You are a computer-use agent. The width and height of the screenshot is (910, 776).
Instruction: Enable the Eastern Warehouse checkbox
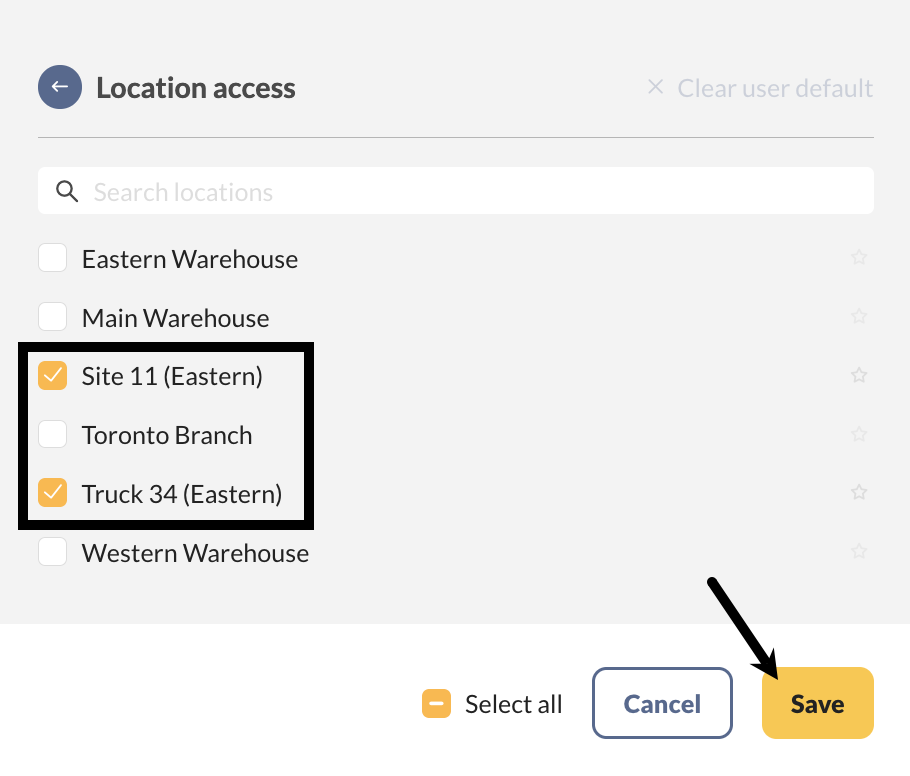point(53,259)
